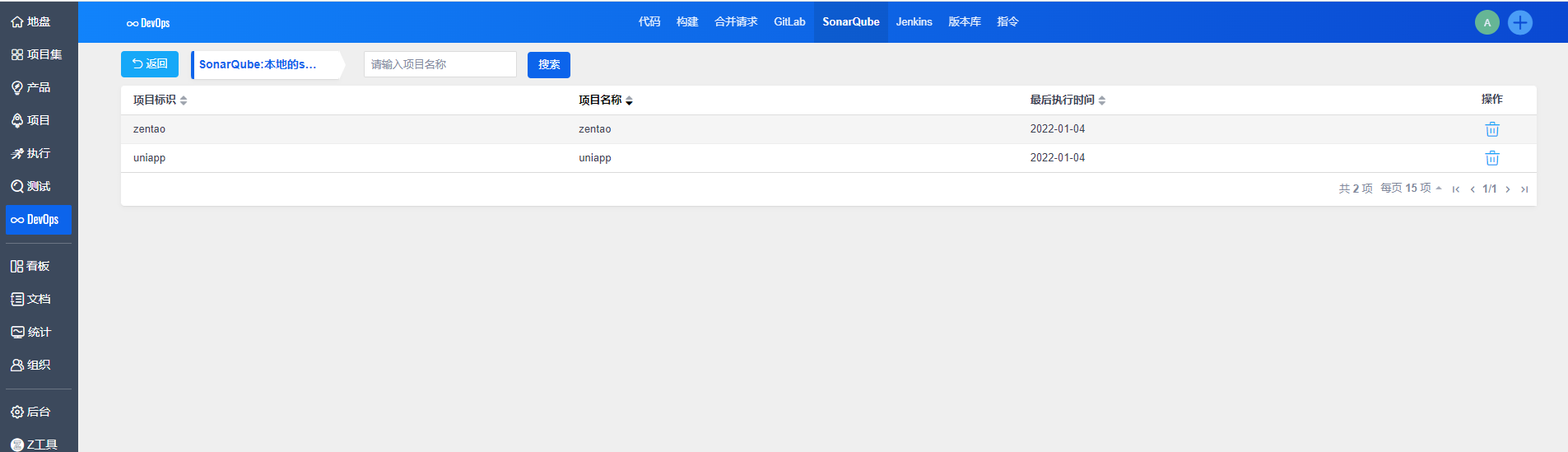Open 文档 documents section

pyautogui.click(x=31, y=299)
